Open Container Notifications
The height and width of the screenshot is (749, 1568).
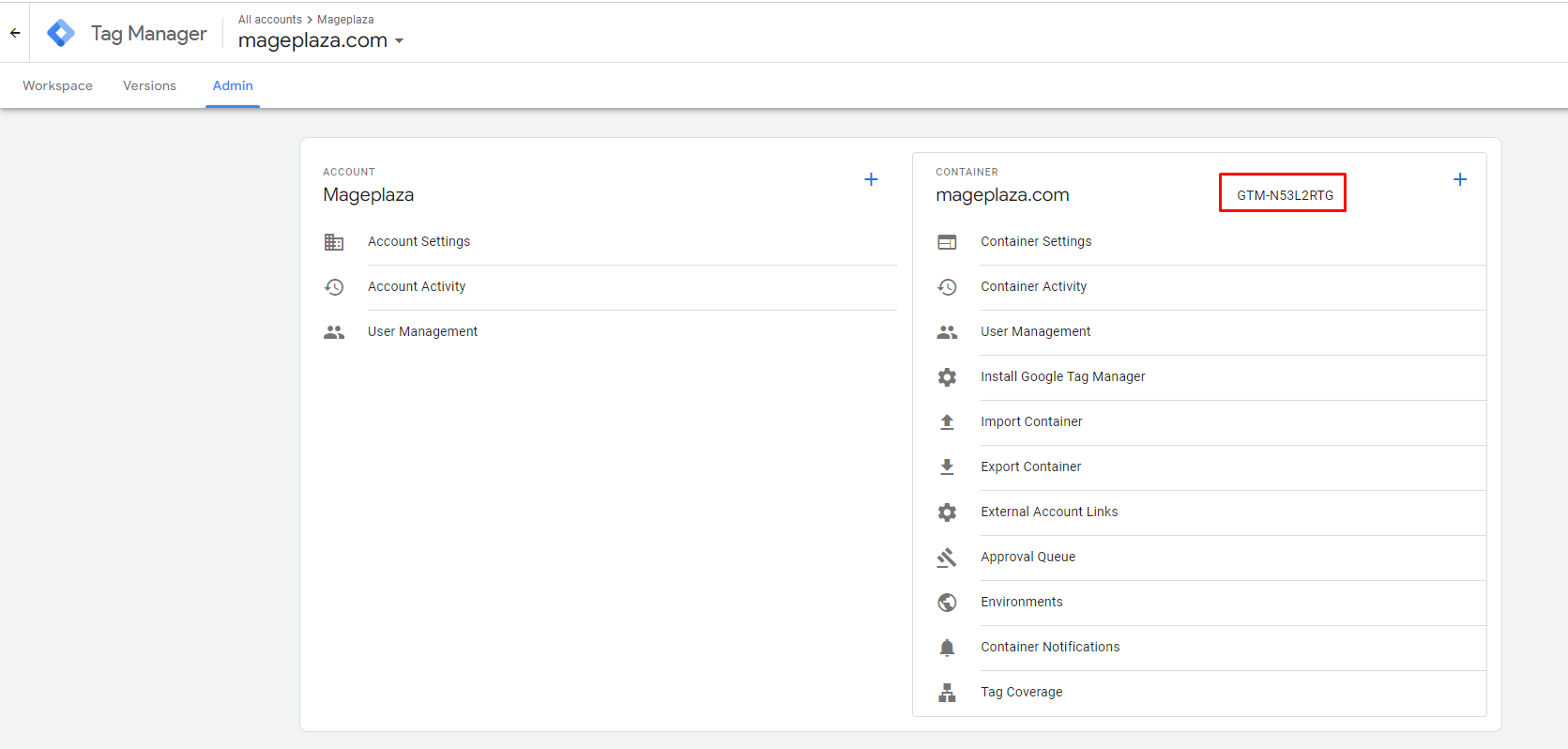[x=1050, y=647]
